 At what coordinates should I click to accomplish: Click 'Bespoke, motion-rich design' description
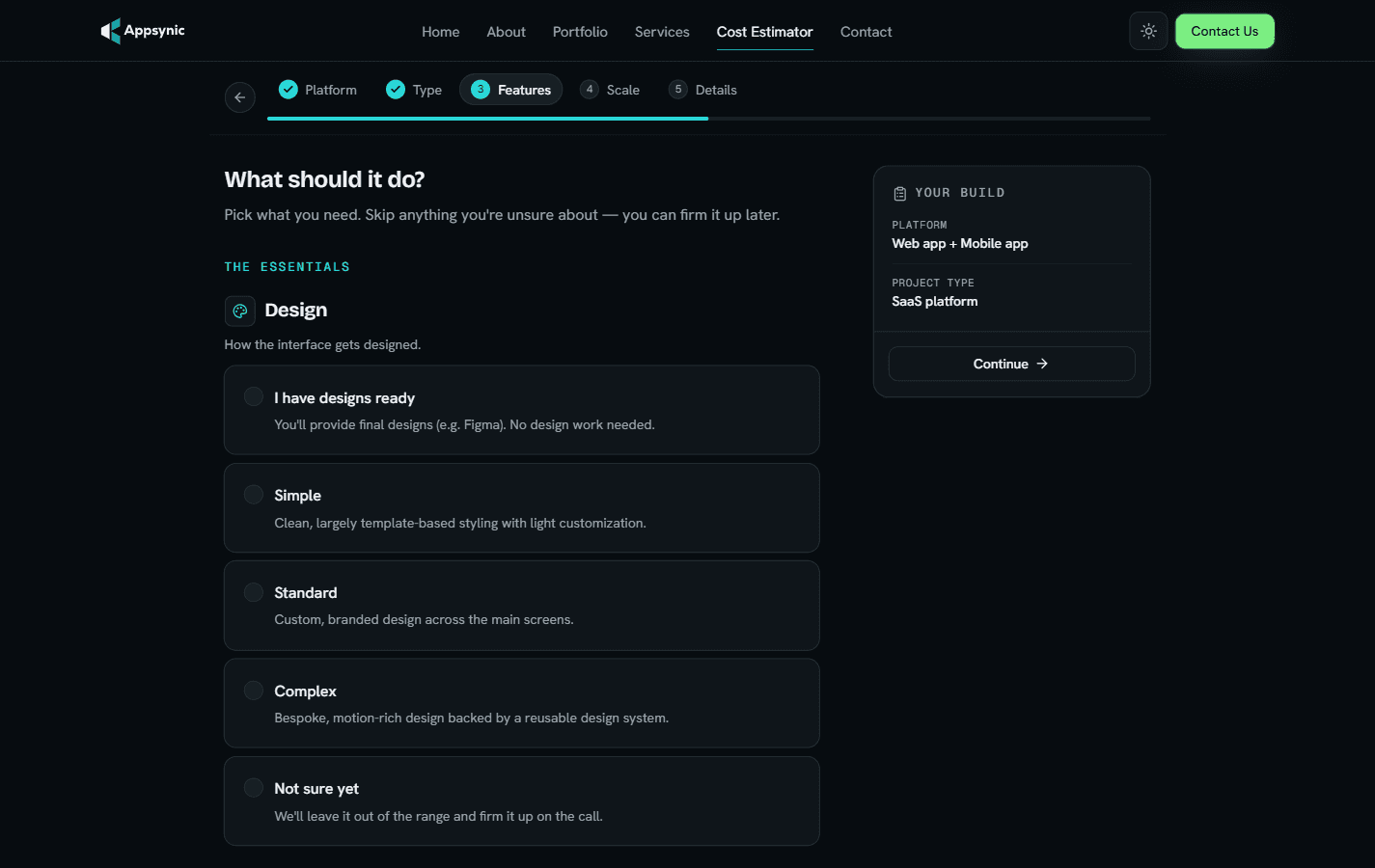click(x=471, y=718)
